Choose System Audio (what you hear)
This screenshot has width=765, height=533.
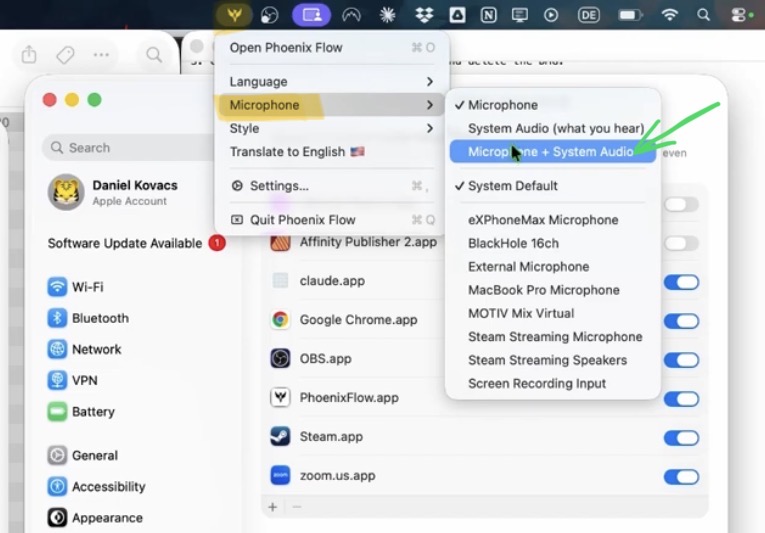coord(553,128)
